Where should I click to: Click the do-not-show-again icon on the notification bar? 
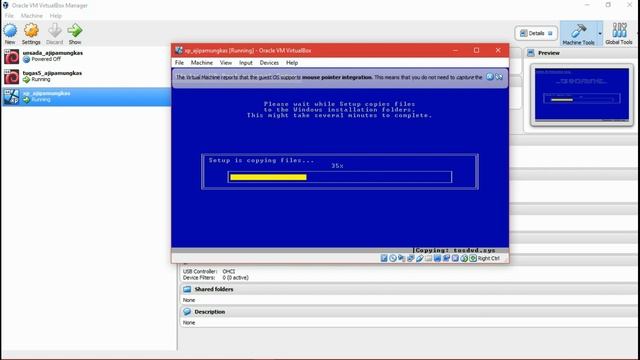point(499,77)
